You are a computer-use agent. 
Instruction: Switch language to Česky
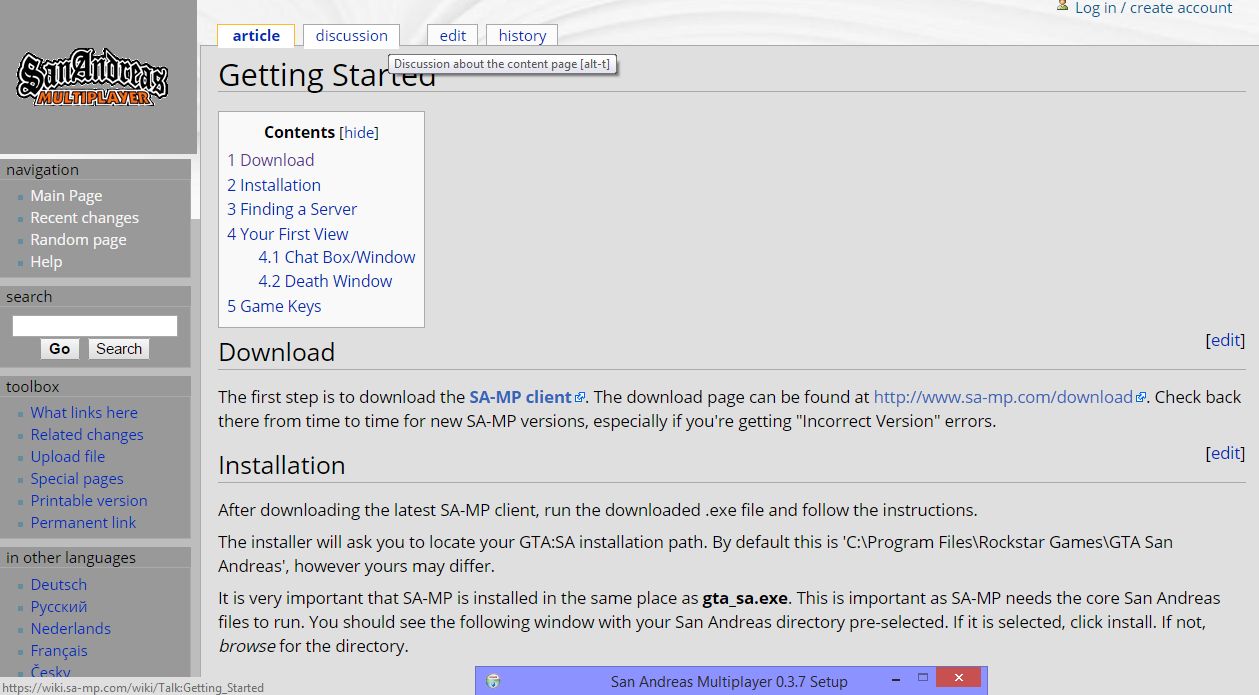(50, 672)
